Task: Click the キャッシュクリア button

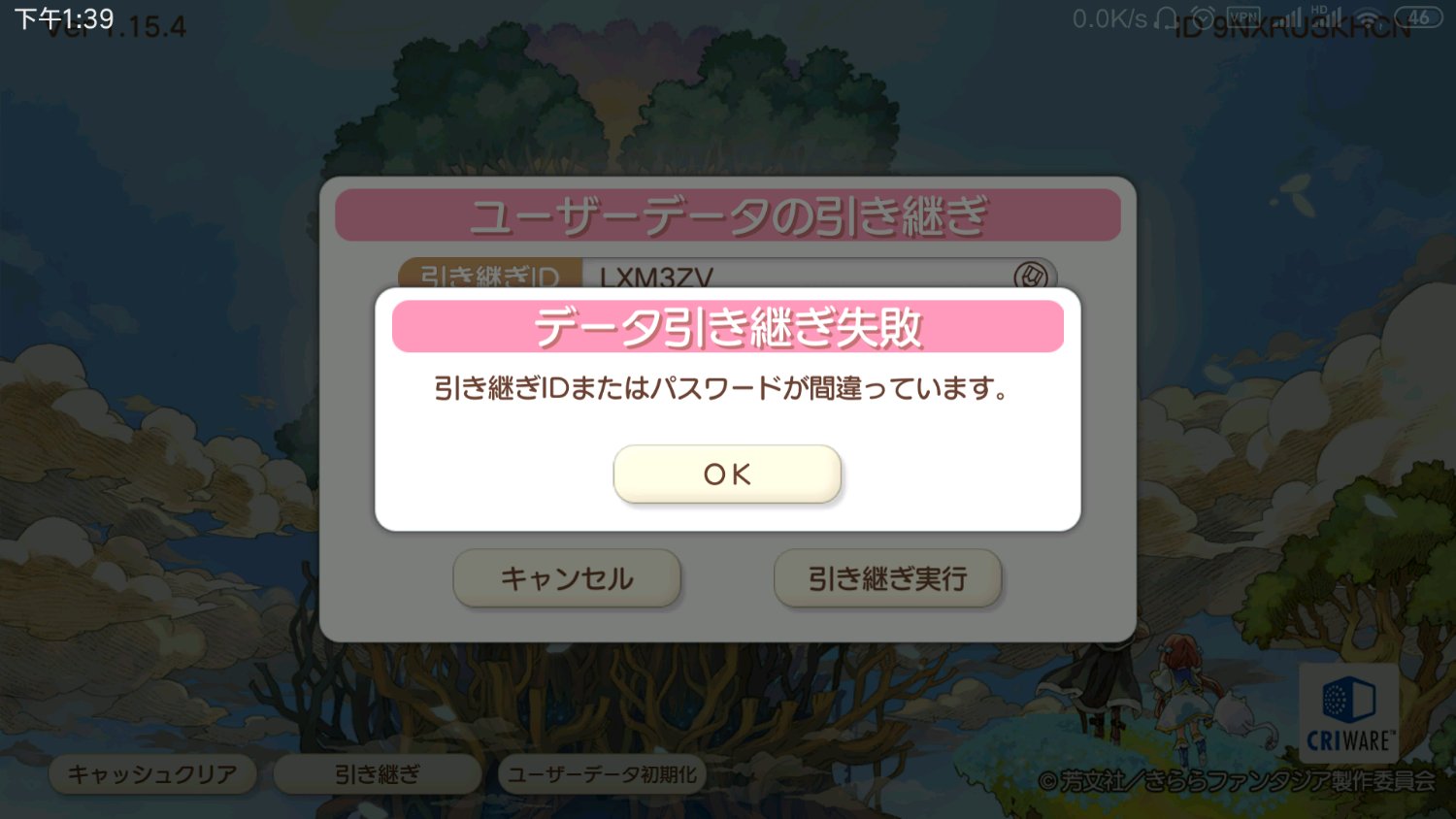Action: click(152, 774)
